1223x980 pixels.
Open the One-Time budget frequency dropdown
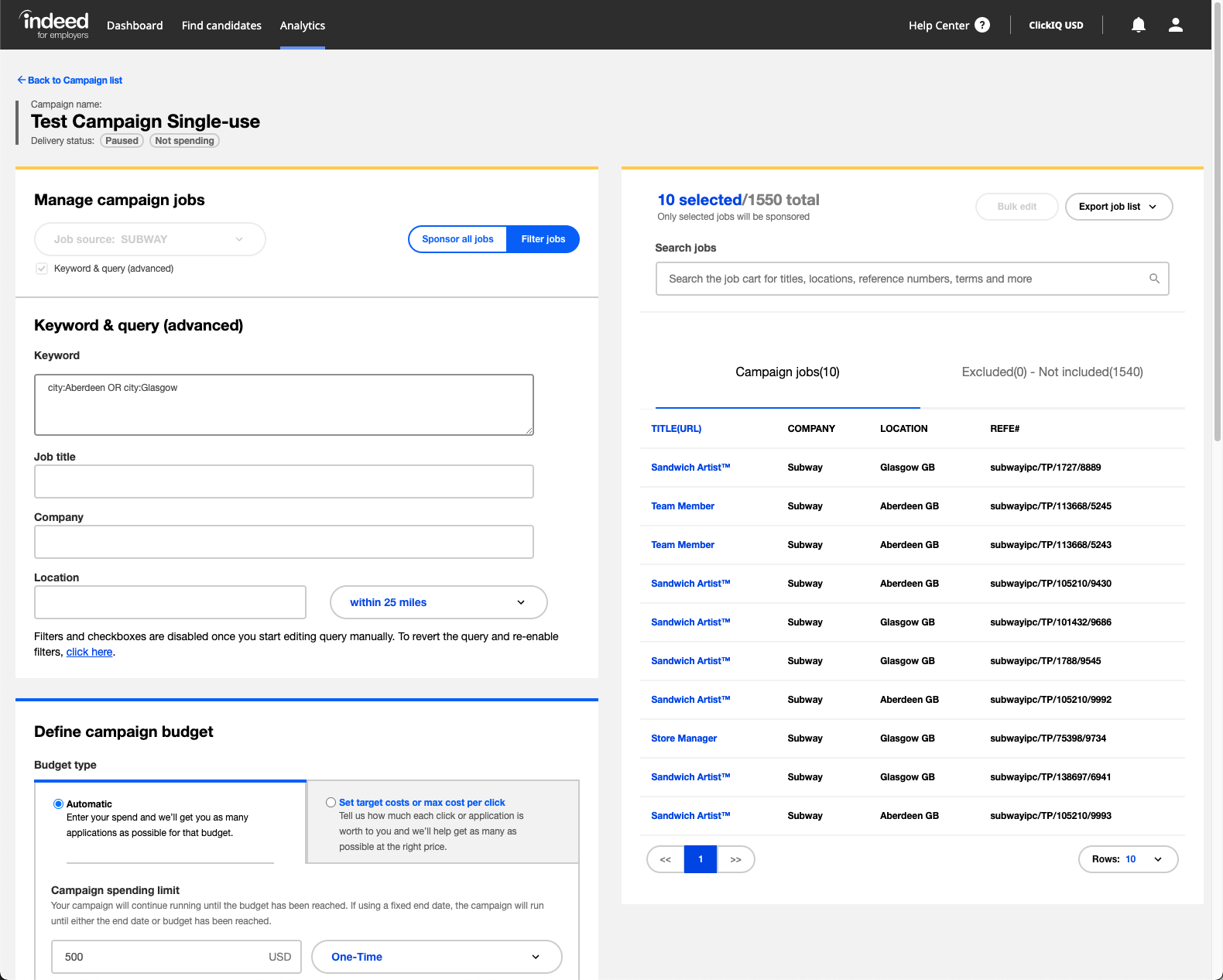coord(437,957)
